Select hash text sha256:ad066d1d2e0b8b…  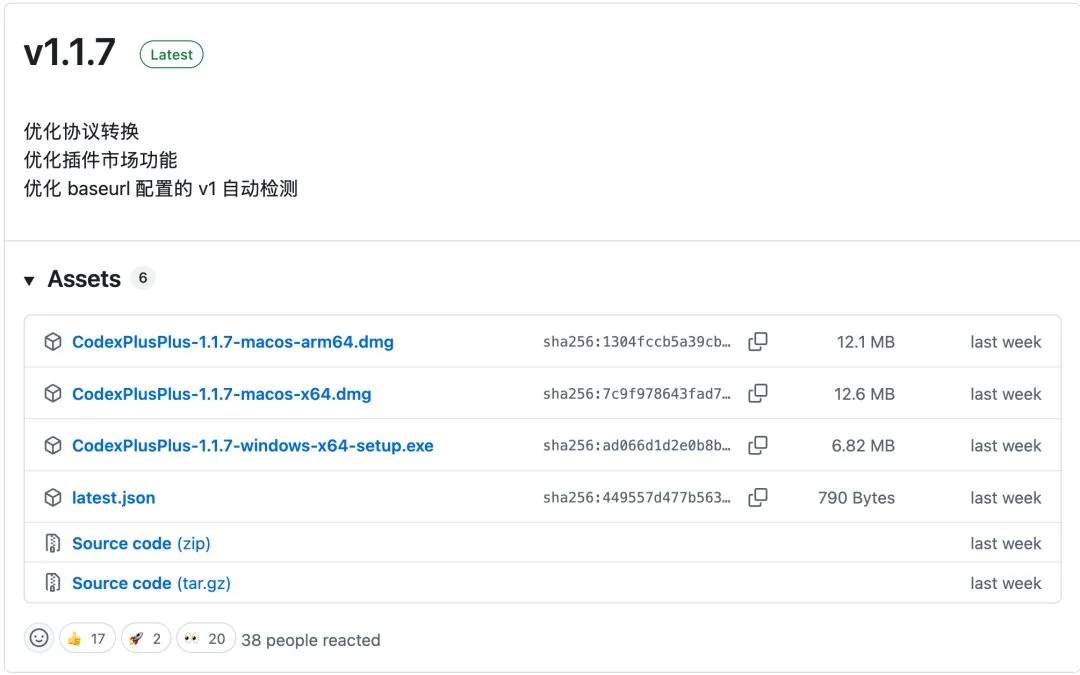click(x=636, y=446)
